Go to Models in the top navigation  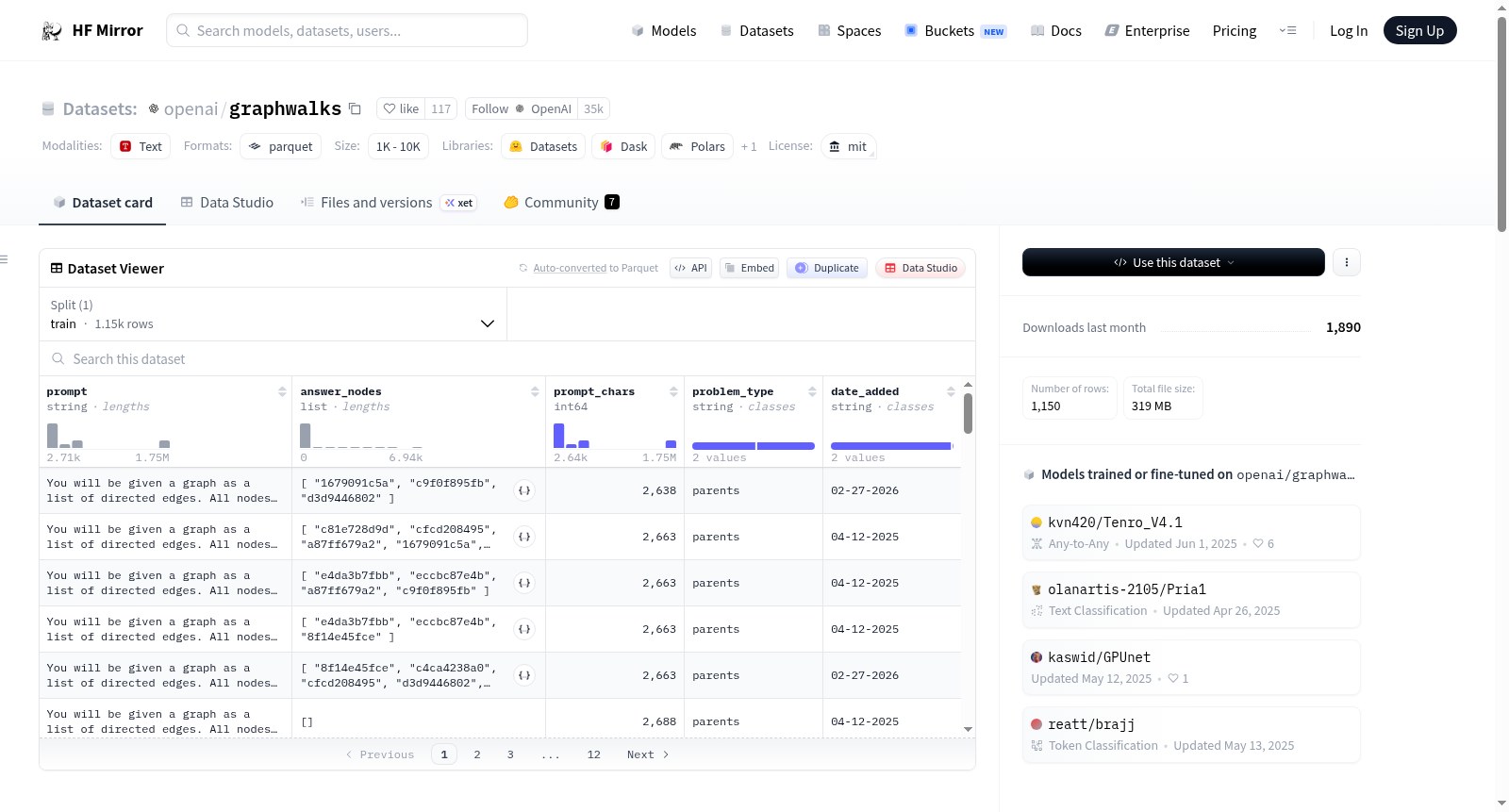664,31
